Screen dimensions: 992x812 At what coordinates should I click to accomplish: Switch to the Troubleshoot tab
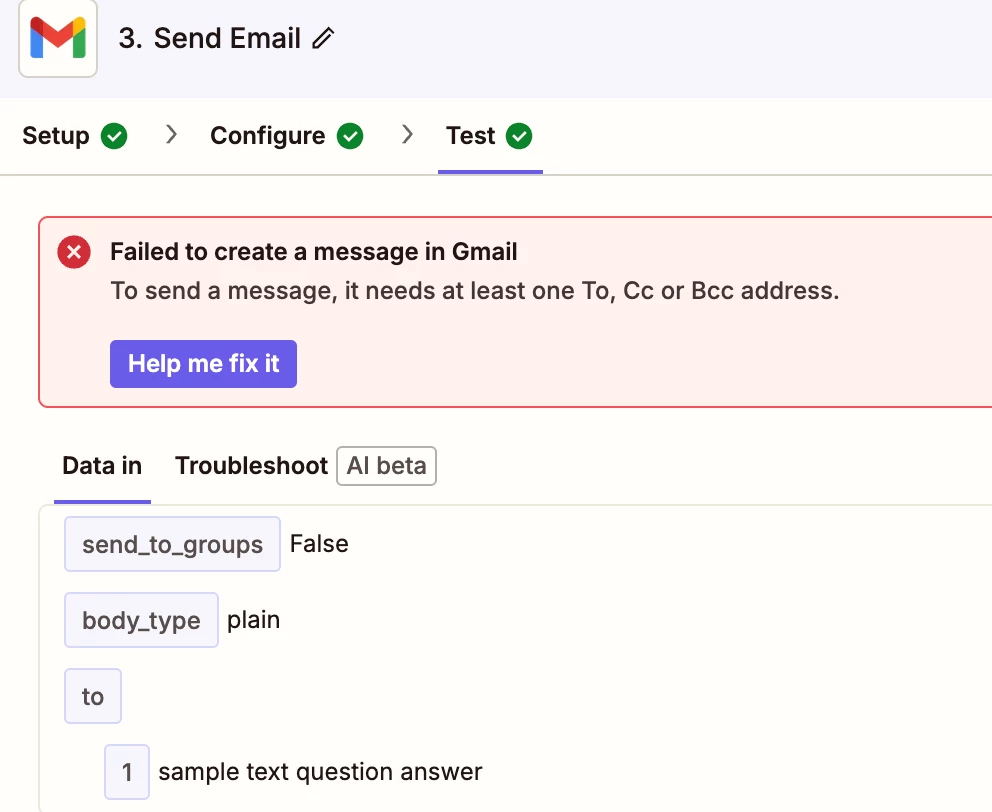pyautogui.click(x=251, y=466)
